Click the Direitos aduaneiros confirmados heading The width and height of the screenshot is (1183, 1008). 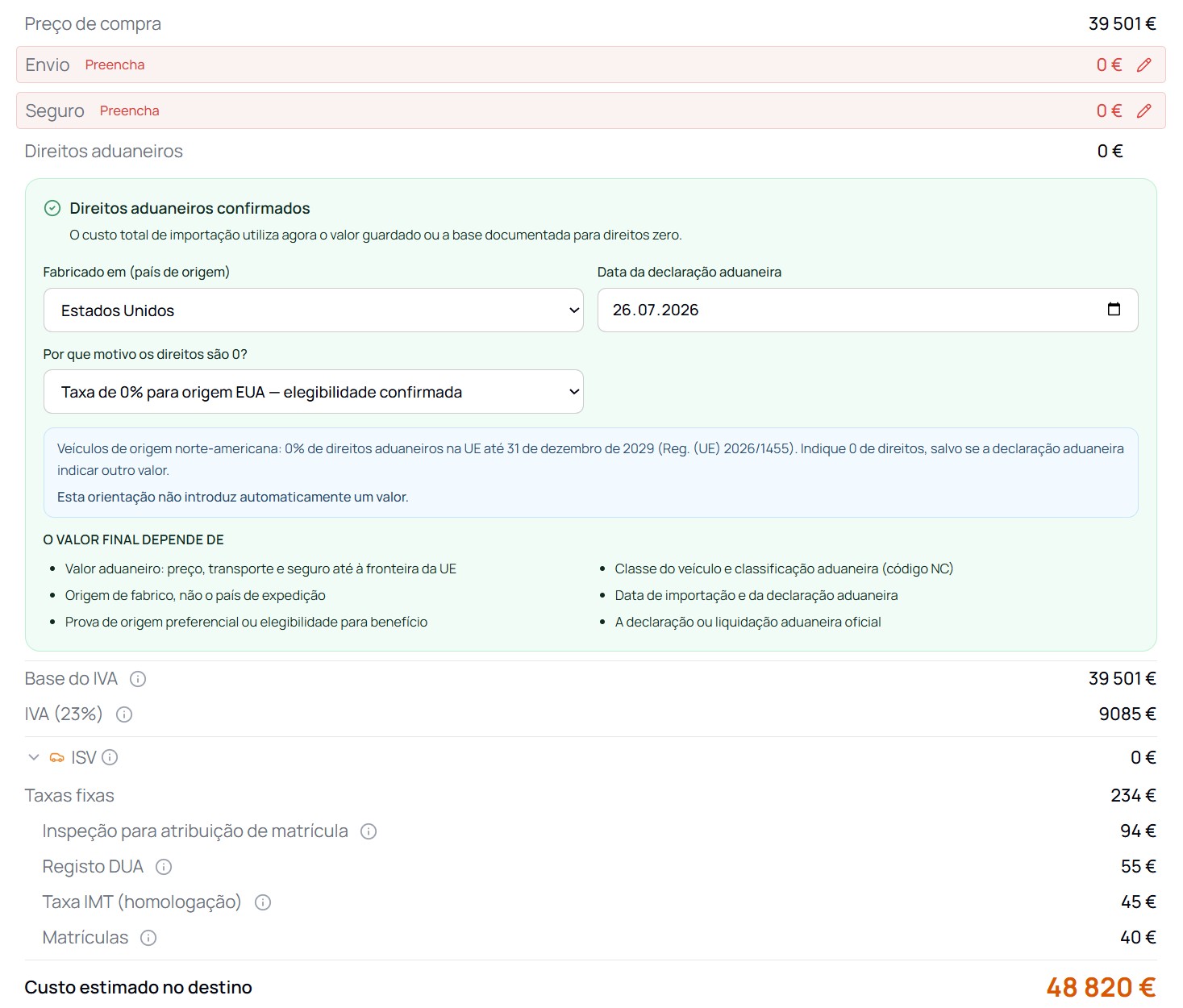tap(190, 208)
